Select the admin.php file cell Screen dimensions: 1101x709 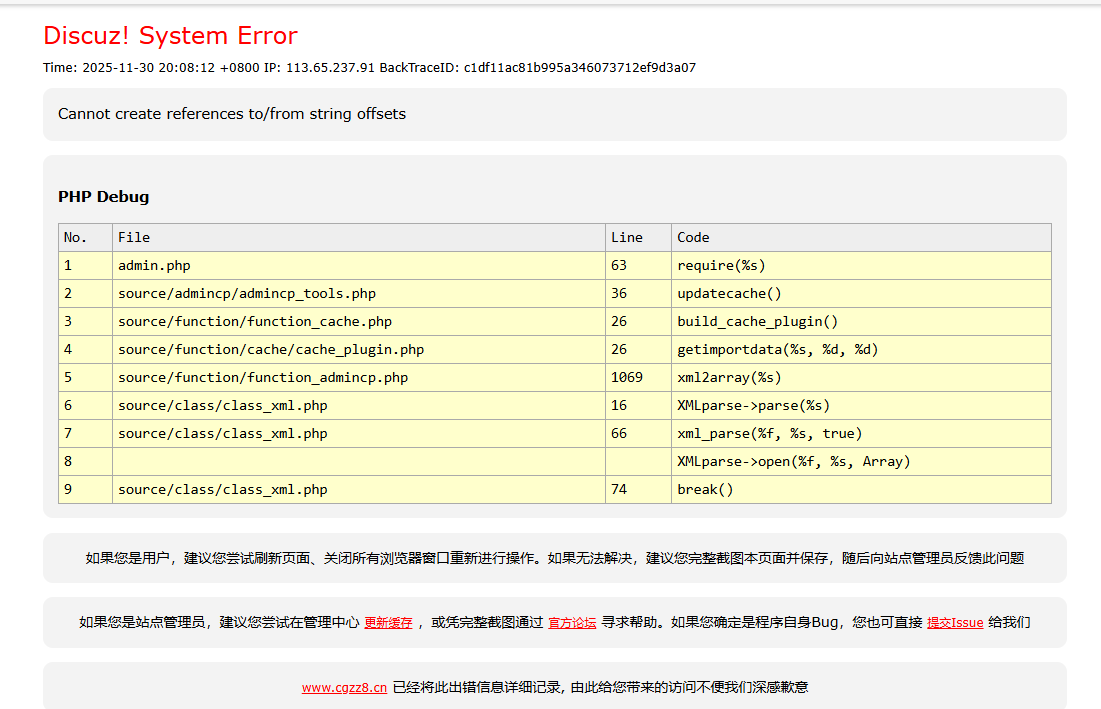click(154, 266)
